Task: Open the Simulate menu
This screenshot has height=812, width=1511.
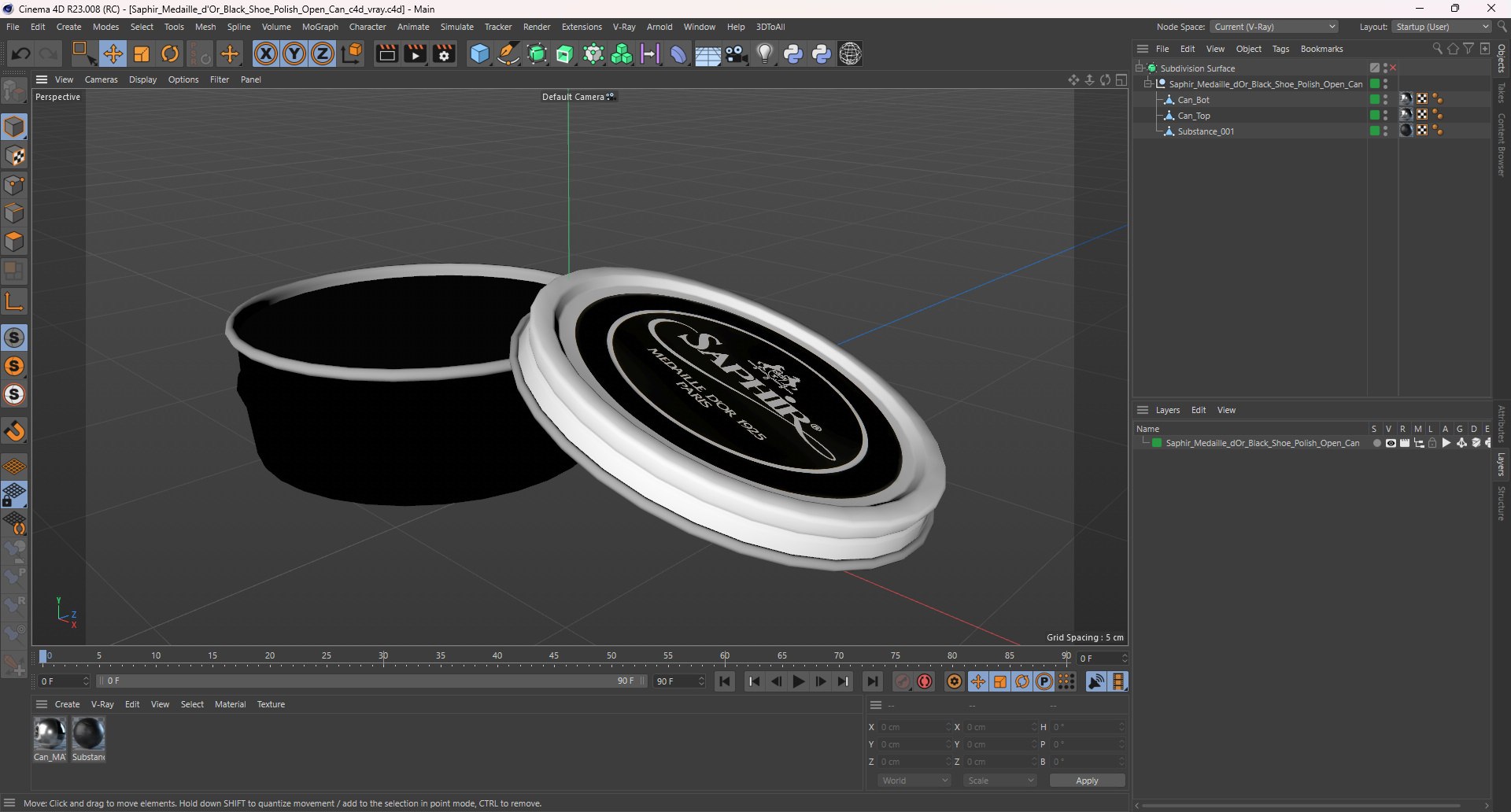Action: tap(457, 27)
